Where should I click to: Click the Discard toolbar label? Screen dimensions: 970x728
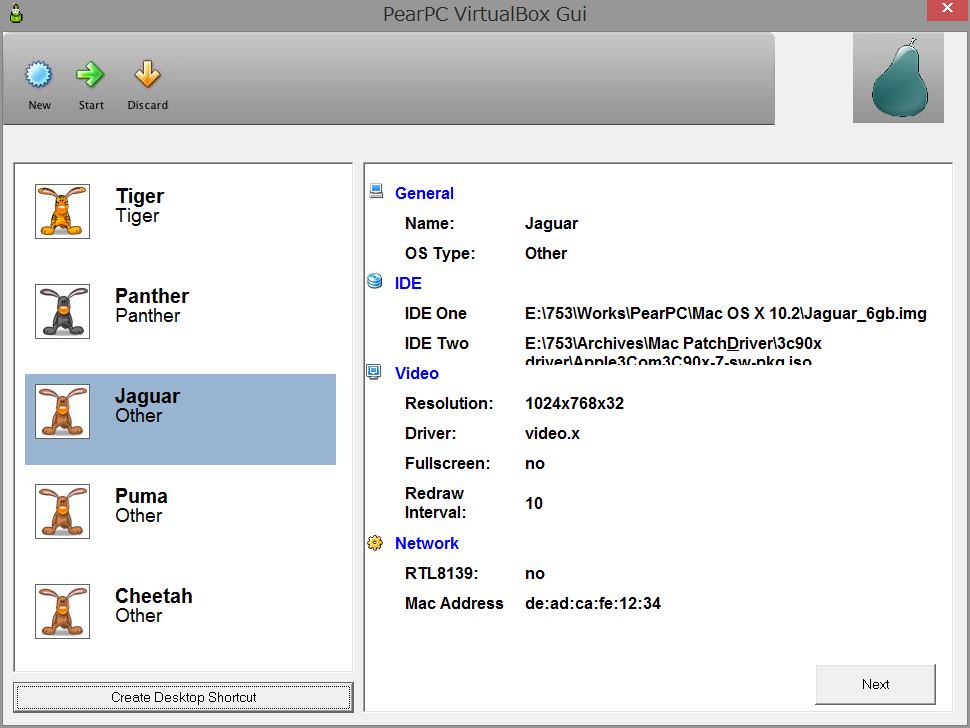147,105
